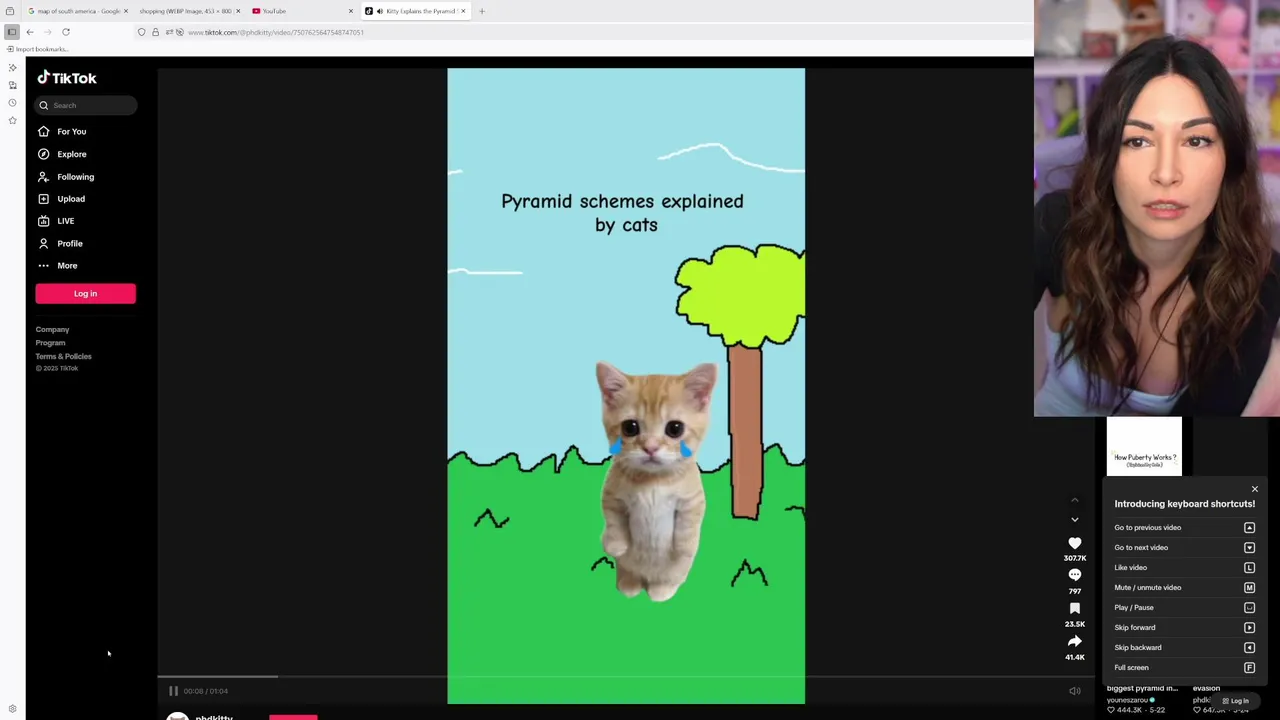
Task: Switch to the map of south america tab
Action: pyautogui.click(x=78, y=11)
